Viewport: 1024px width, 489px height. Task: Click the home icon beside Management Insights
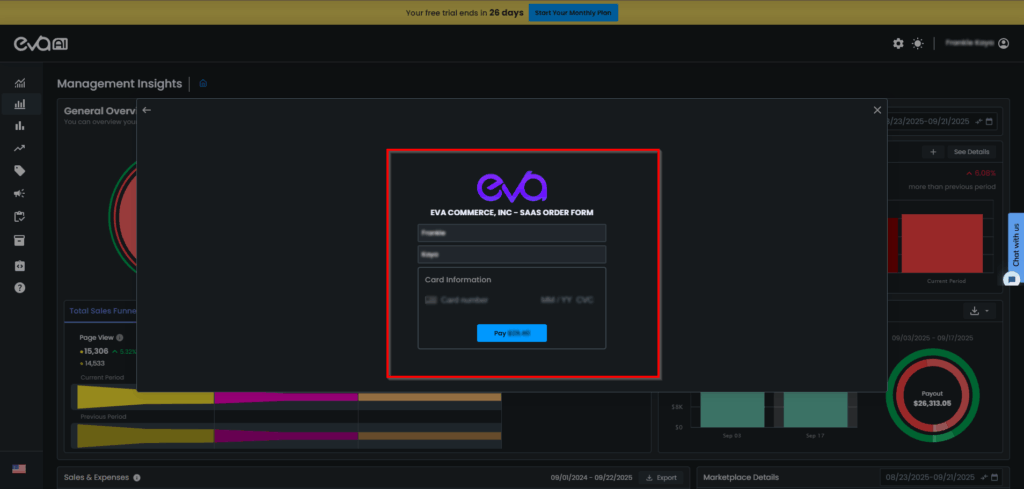tap(203, 84)
